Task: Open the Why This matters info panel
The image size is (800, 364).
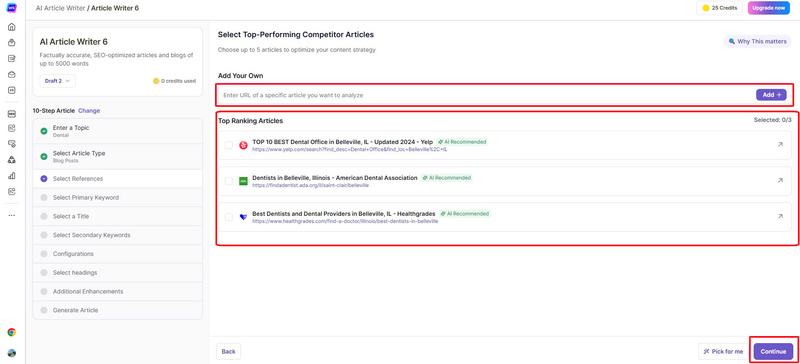Action: pos(757,41)
